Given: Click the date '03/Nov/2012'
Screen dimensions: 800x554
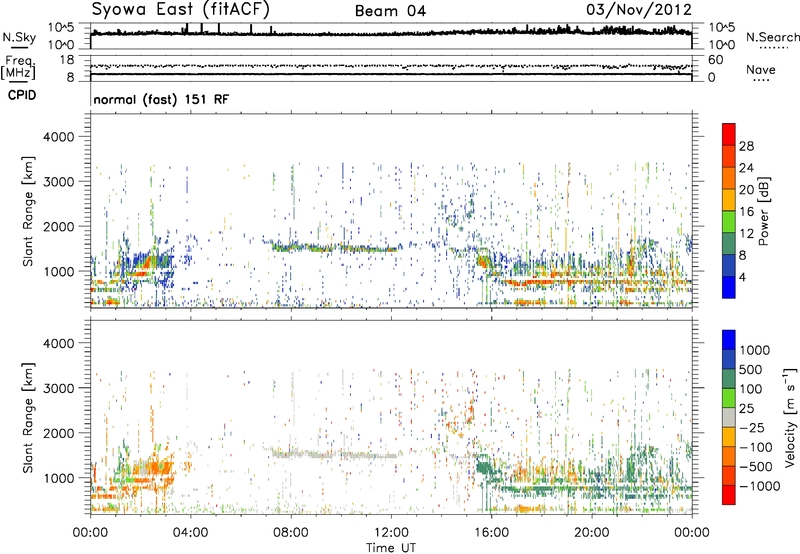Looking at the screenshot, I should point(639,10).
